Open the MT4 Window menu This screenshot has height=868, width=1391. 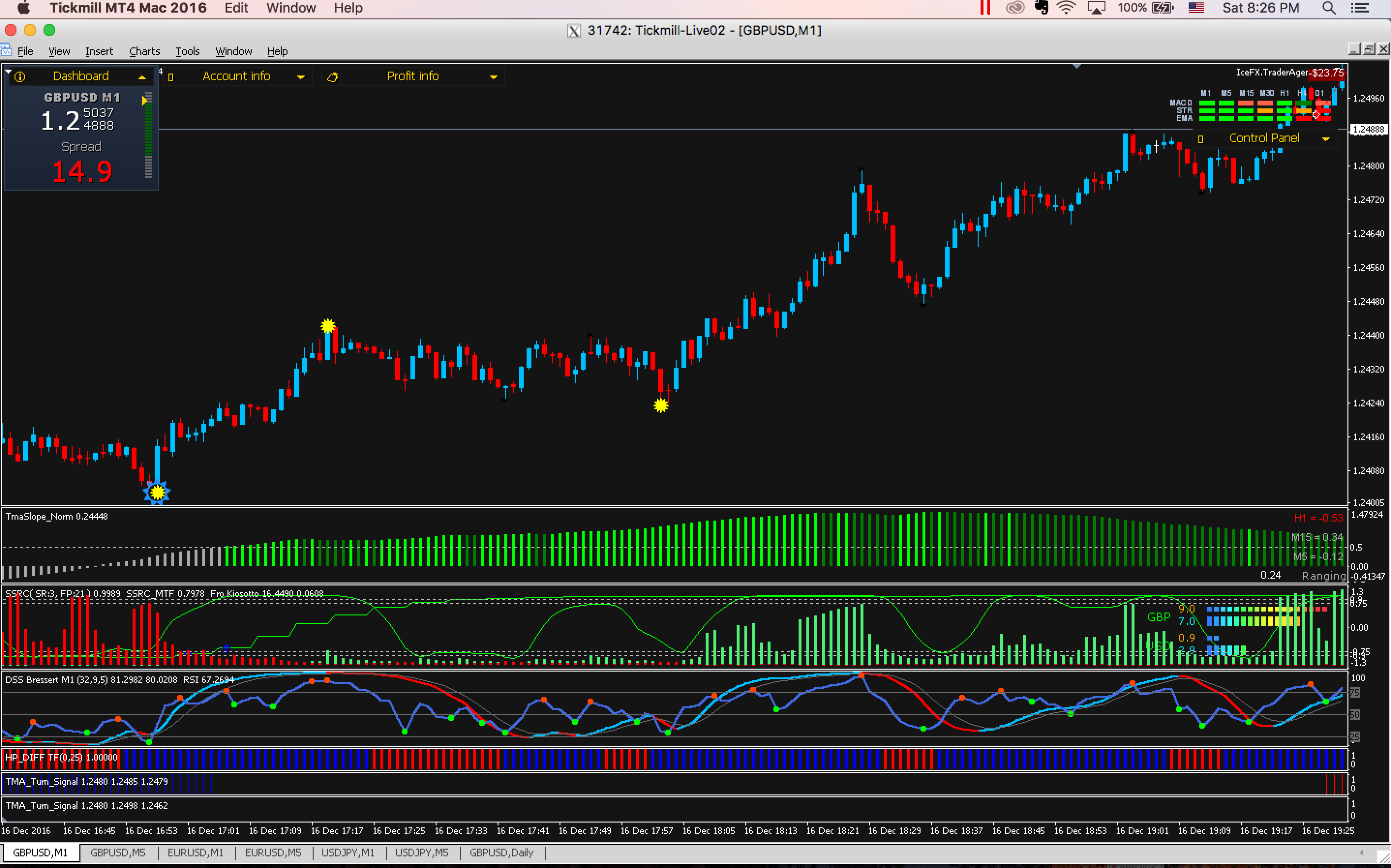[x=233, y=51]
